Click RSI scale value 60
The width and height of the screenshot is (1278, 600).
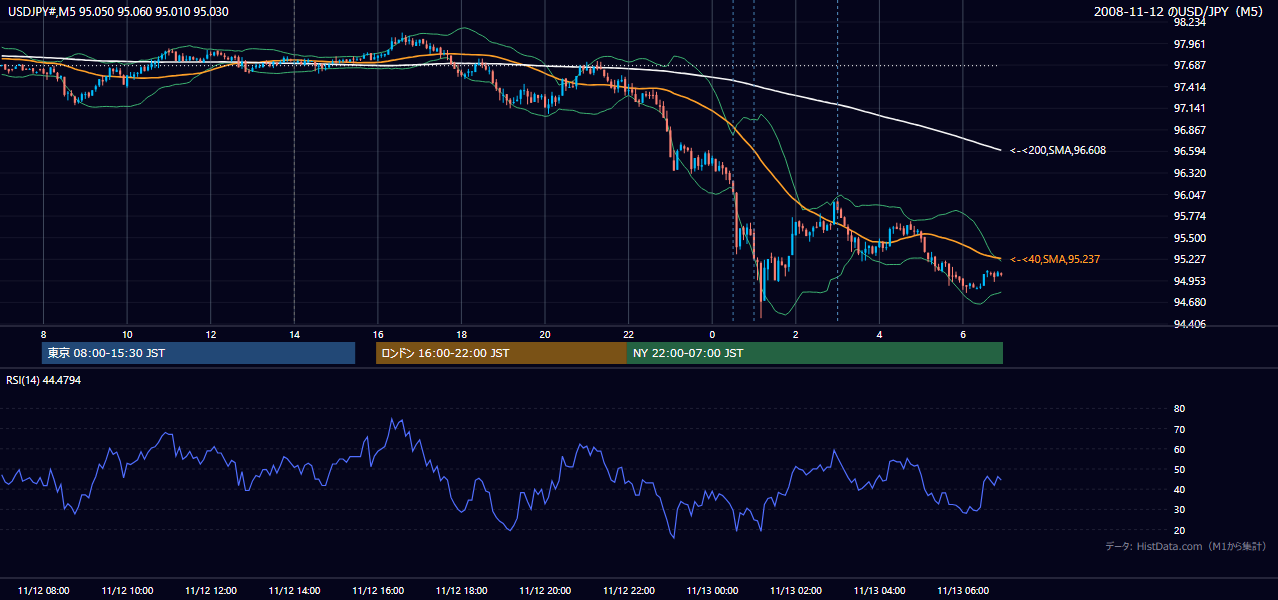point(1179,449)
